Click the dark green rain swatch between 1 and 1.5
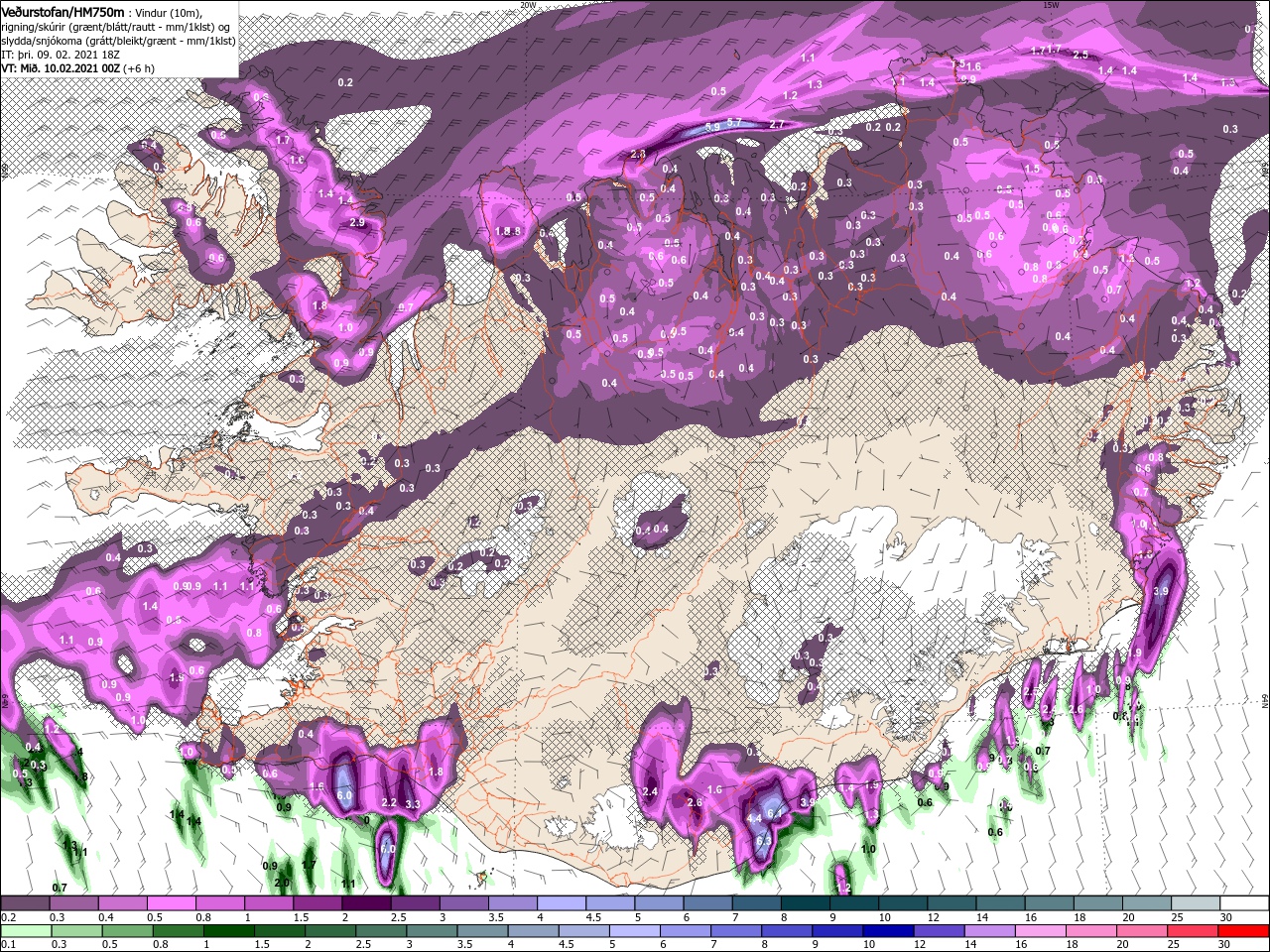This screenshot has width=1270, height=952. click(x=229, y=930)
